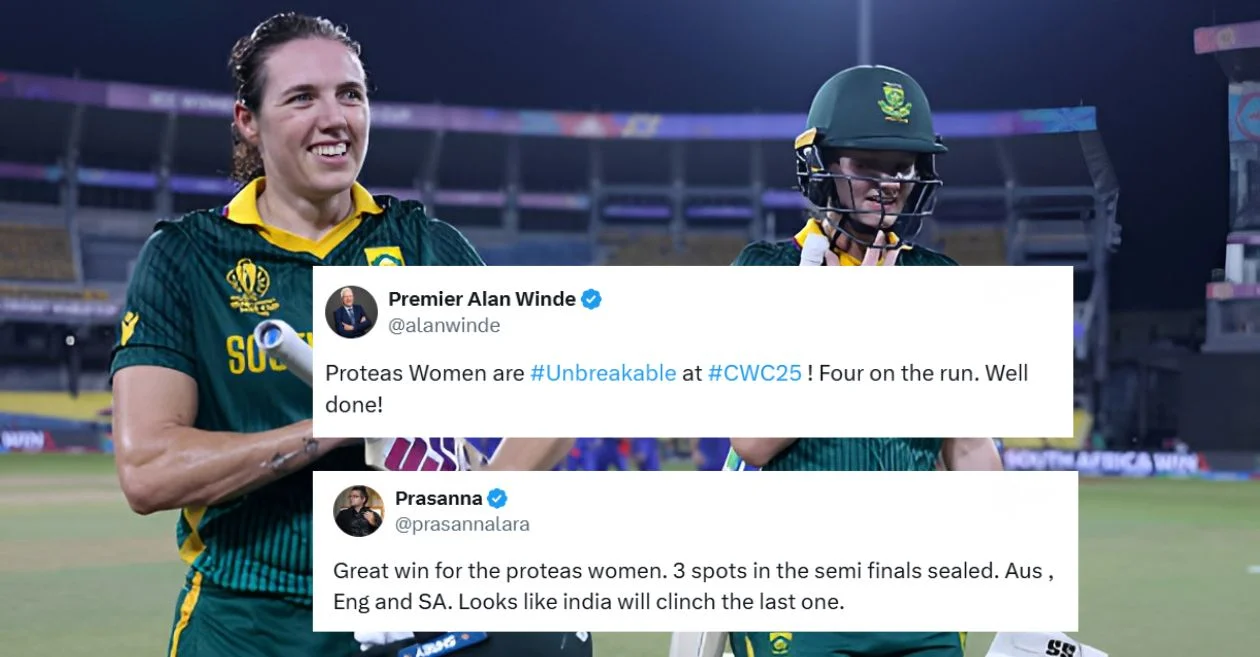Click the smiling player's face

pos(301,115)
